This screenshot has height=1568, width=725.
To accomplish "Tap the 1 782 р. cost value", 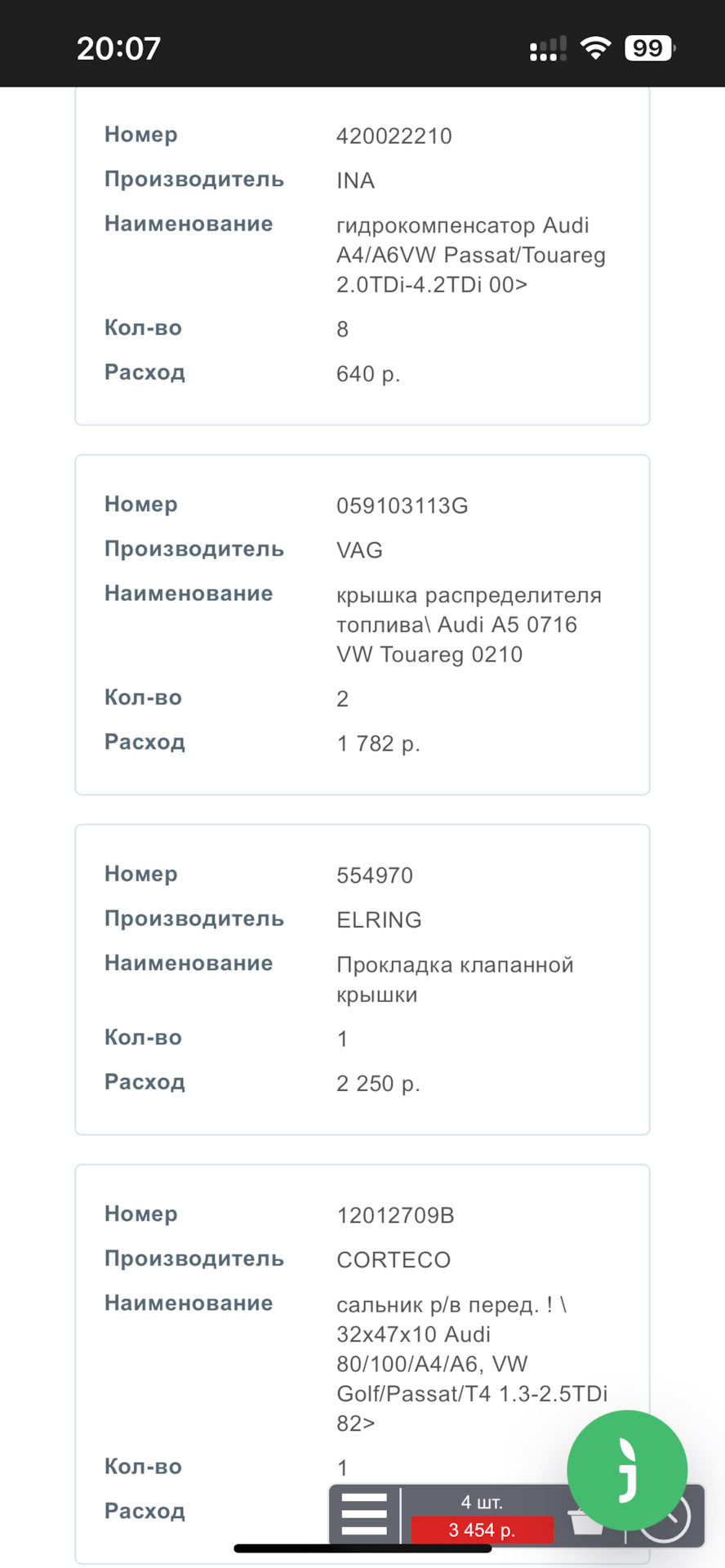I will point(378,743).
